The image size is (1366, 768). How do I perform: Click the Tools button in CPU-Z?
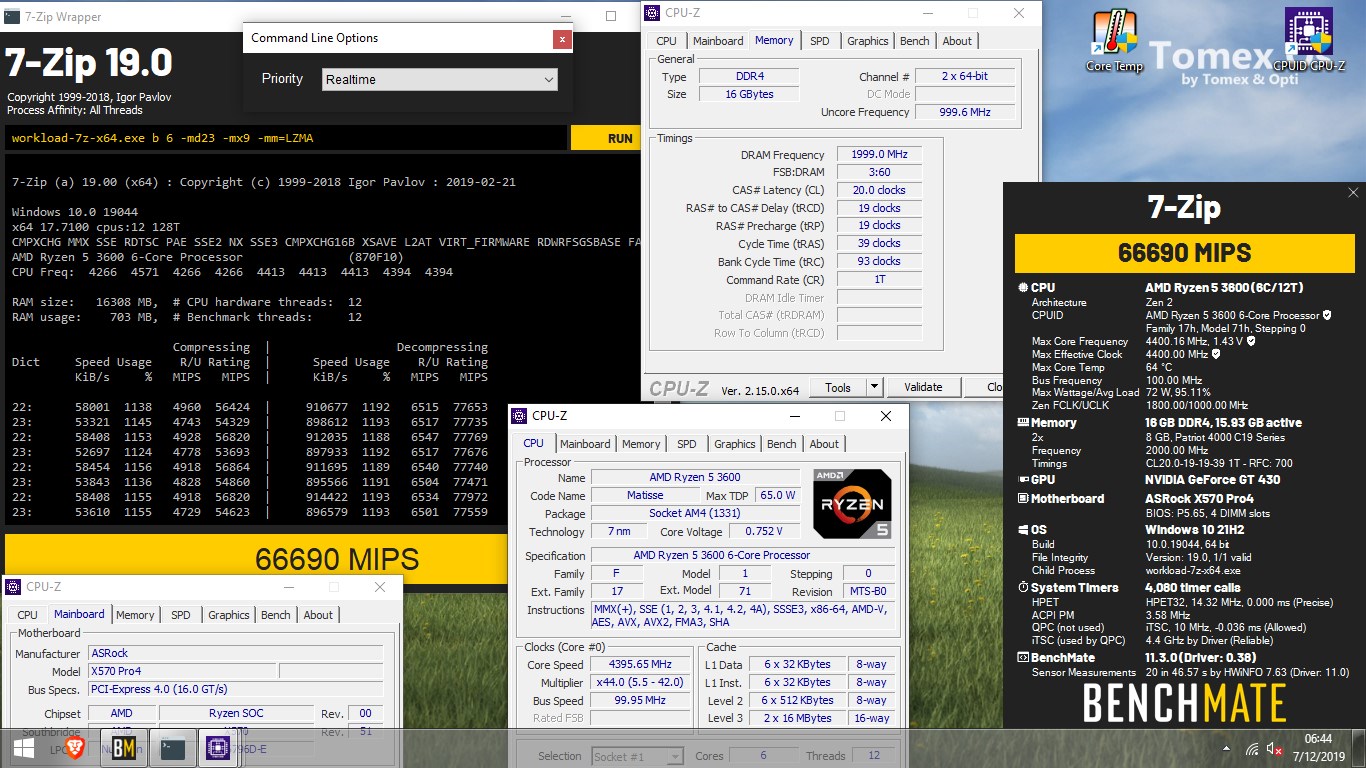838,387
